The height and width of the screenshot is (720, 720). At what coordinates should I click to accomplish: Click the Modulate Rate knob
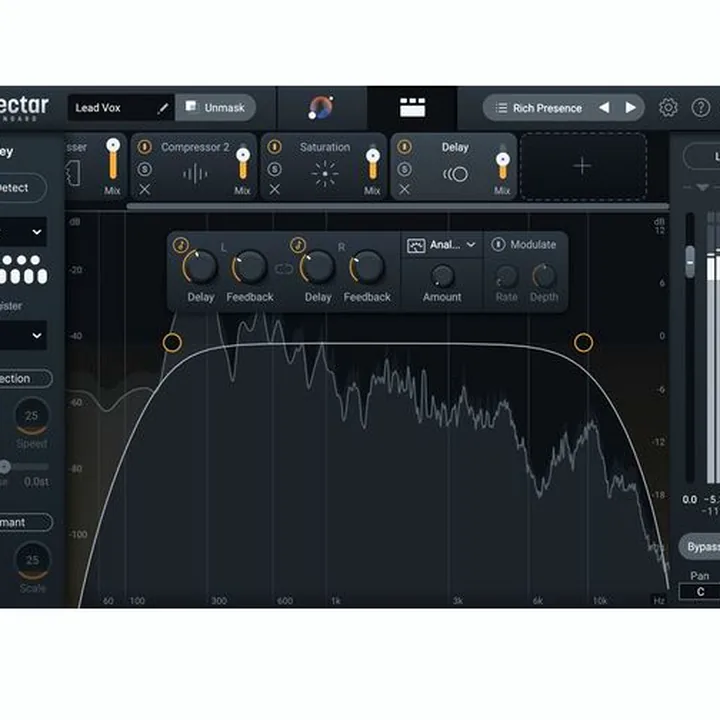tap(506, 276)
